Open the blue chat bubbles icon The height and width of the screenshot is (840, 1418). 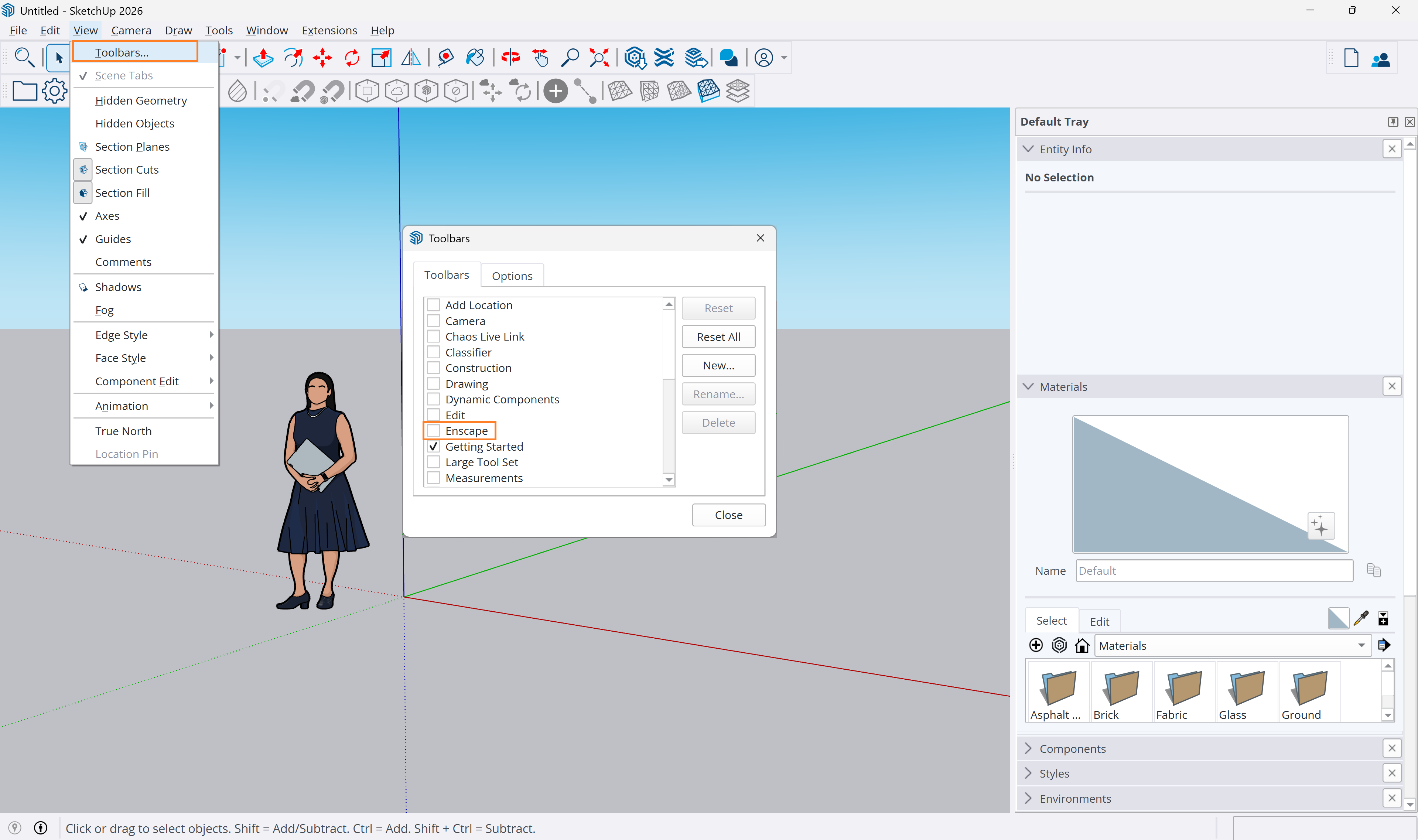click(729, 58)
